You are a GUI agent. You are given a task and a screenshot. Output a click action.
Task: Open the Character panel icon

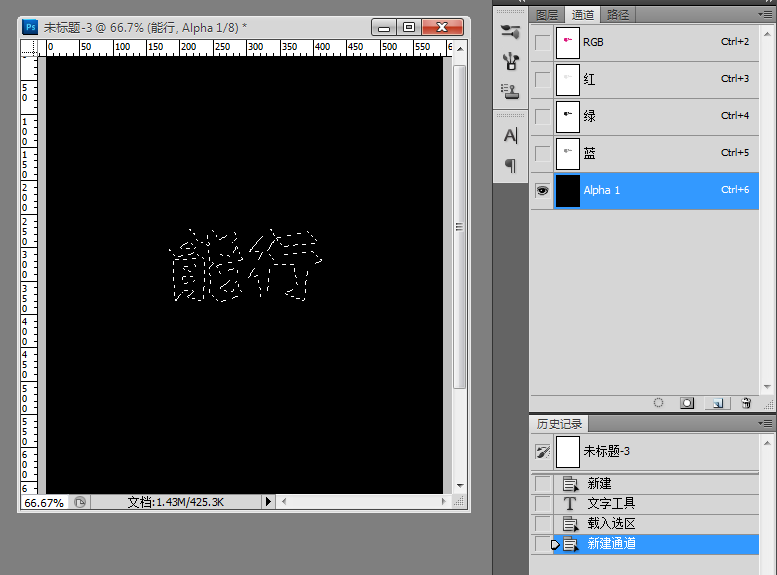[510, 135]
